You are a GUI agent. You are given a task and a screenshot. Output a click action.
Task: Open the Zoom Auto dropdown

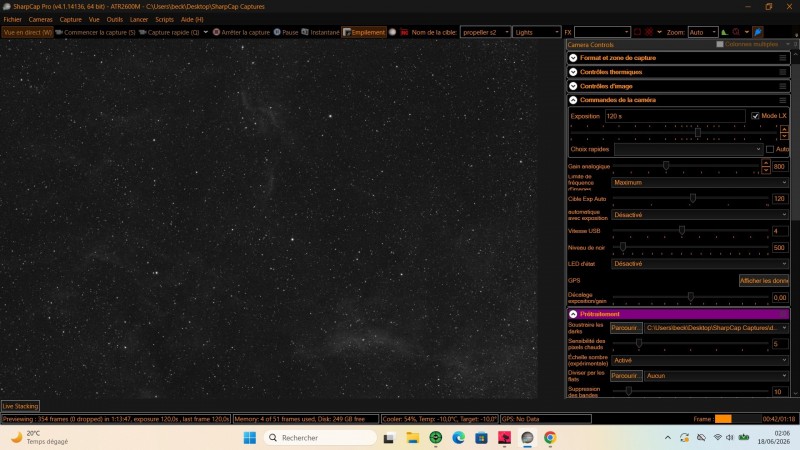(x=703, y=32)
